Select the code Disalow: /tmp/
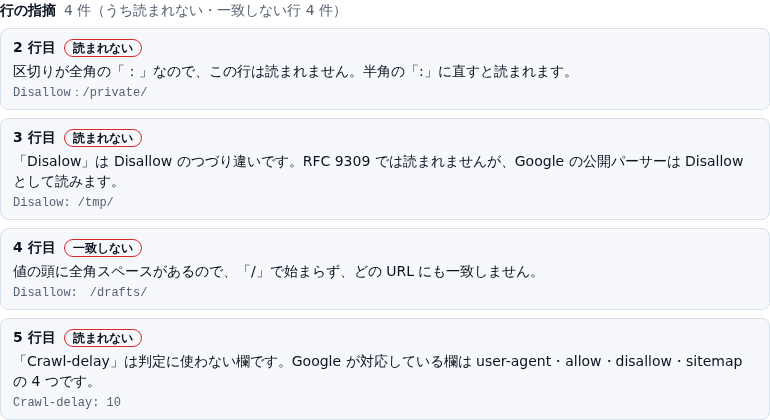 (x=63, y=202)
